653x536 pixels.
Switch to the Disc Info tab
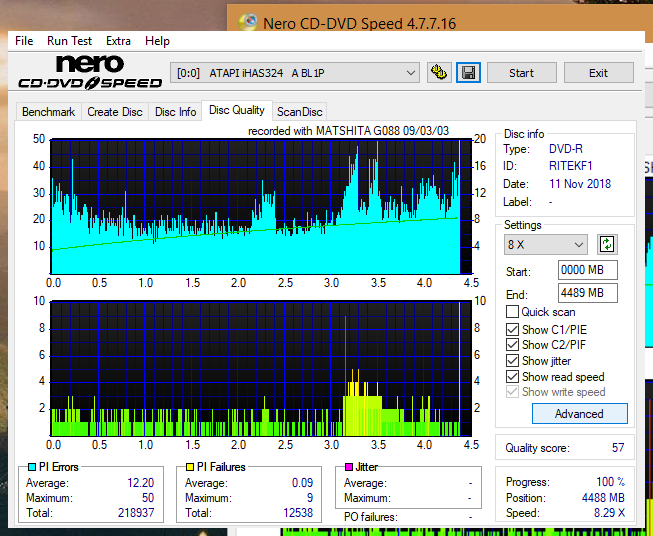tap(175, 112)
